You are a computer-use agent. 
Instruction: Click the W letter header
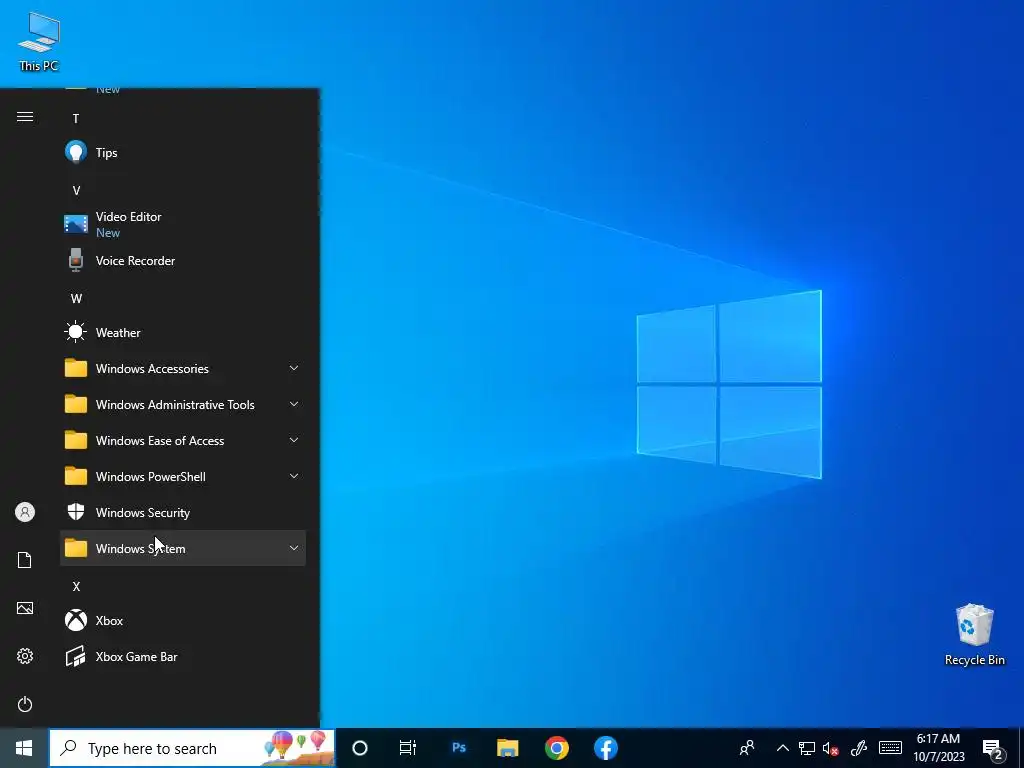coord(76,298)
